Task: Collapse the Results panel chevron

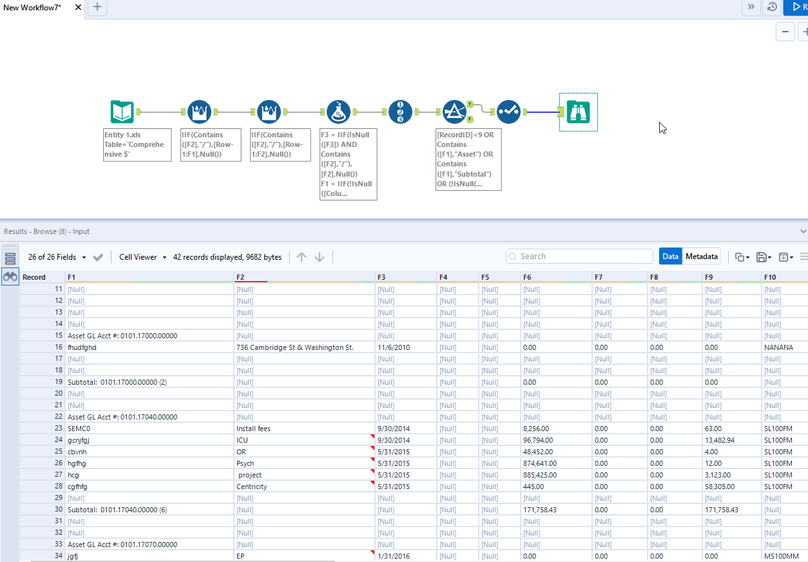Action: click(803, 231)
